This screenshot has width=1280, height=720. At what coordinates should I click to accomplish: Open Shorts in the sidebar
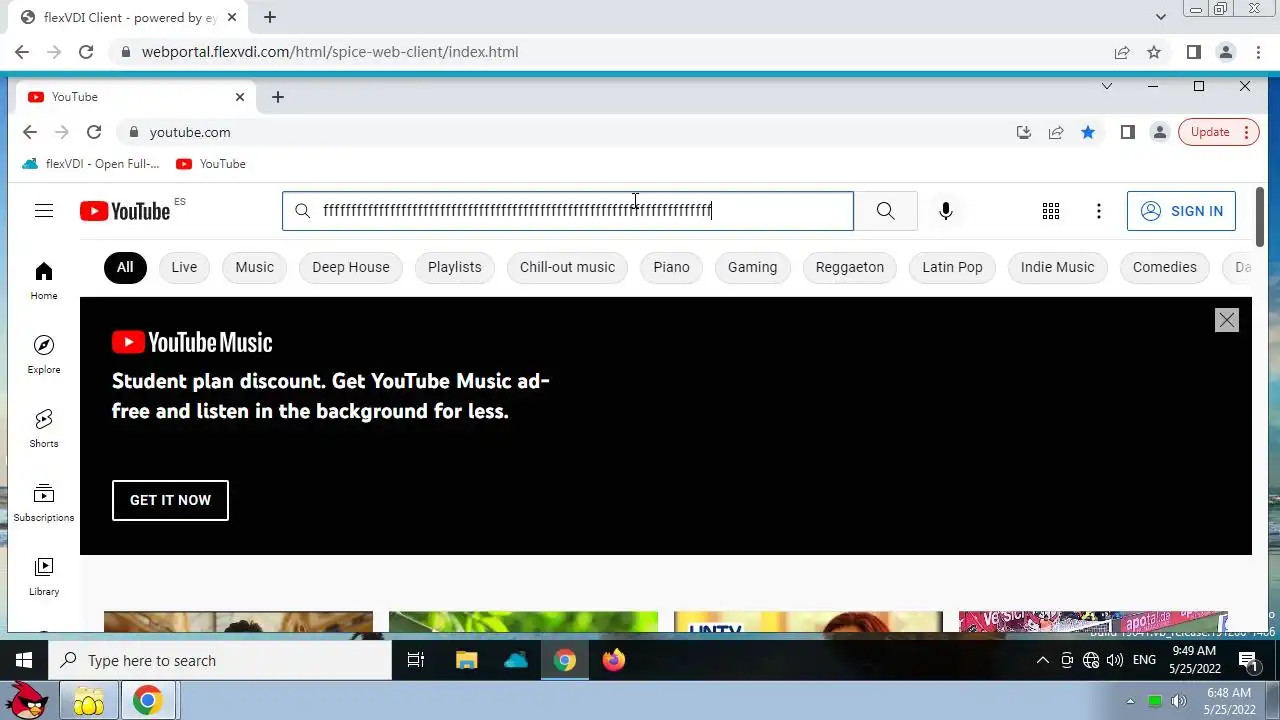tap(44, 429)
